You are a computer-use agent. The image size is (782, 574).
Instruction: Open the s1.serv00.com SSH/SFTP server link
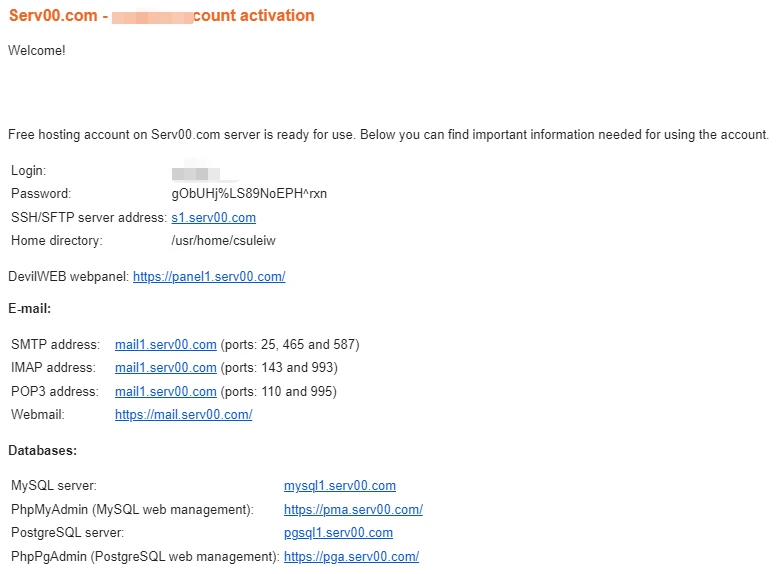tap(213, 217)
